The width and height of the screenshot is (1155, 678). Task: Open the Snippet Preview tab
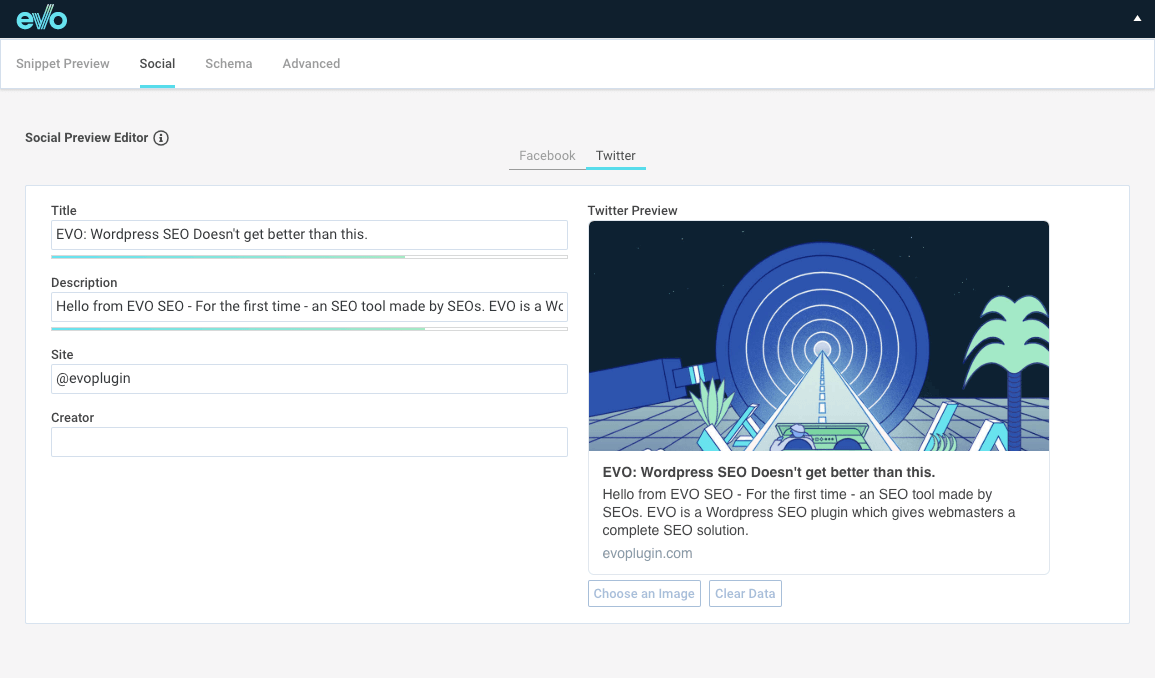pos(63,63)
